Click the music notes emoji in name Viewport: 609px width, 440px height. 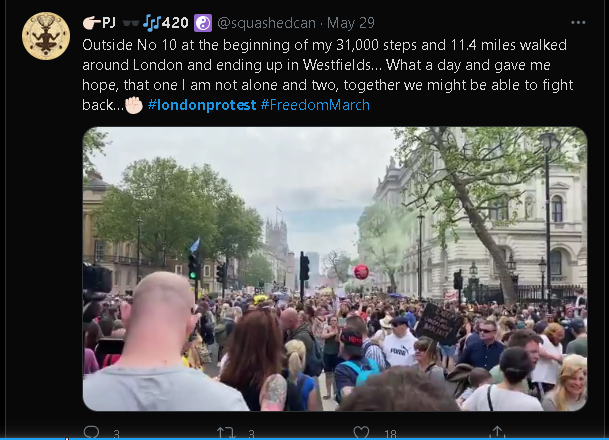[x=151, y=23]
